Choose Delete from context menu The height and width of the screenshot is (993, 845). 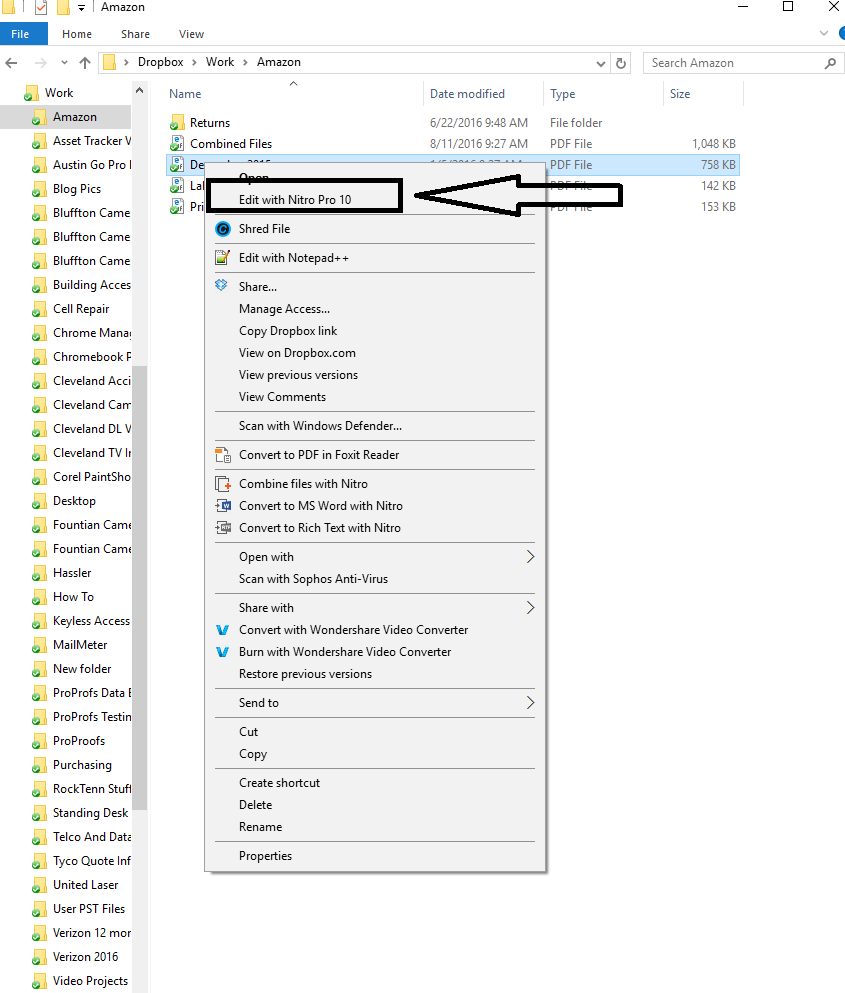click(255, 805)
